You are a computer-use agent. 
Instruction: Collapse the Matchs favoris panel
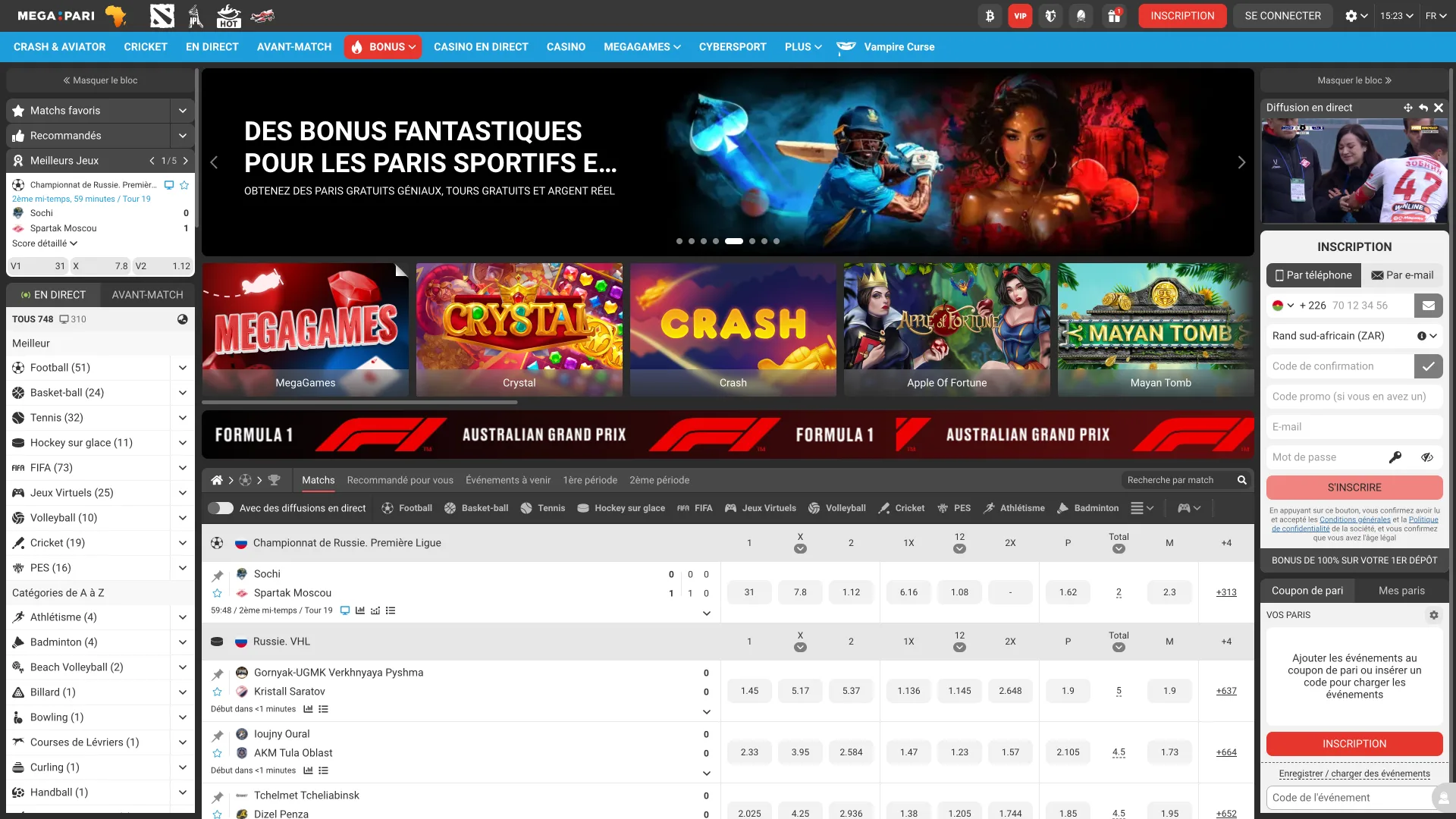click(x=182, y=110)
